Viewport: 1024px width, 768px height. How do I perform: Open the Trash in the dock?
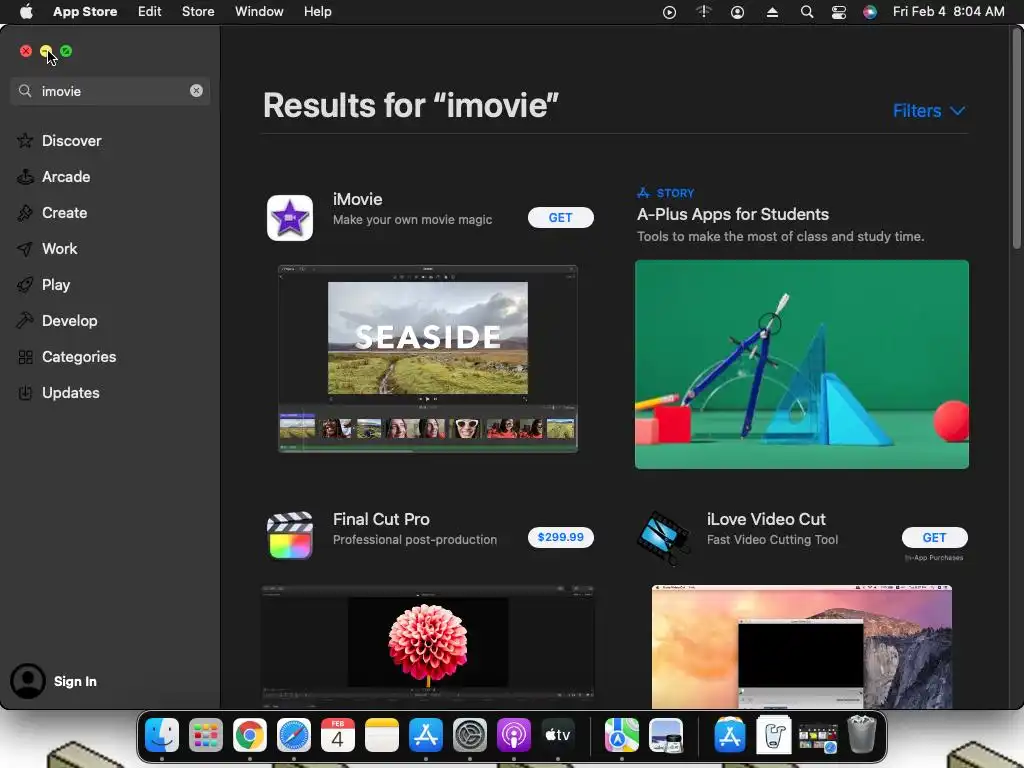coord(861,735)
